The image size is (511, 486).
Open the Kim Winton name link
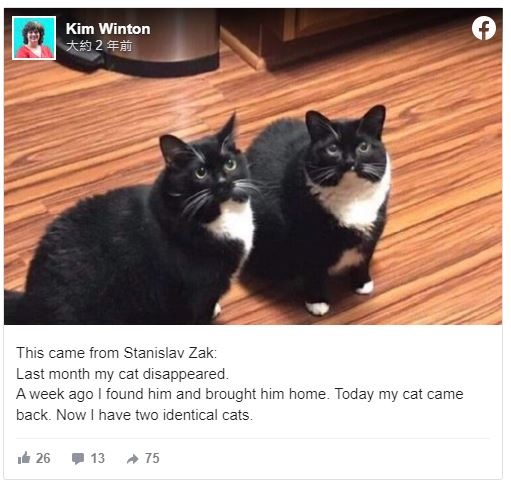pyautogui.click(x=108, y=29)
